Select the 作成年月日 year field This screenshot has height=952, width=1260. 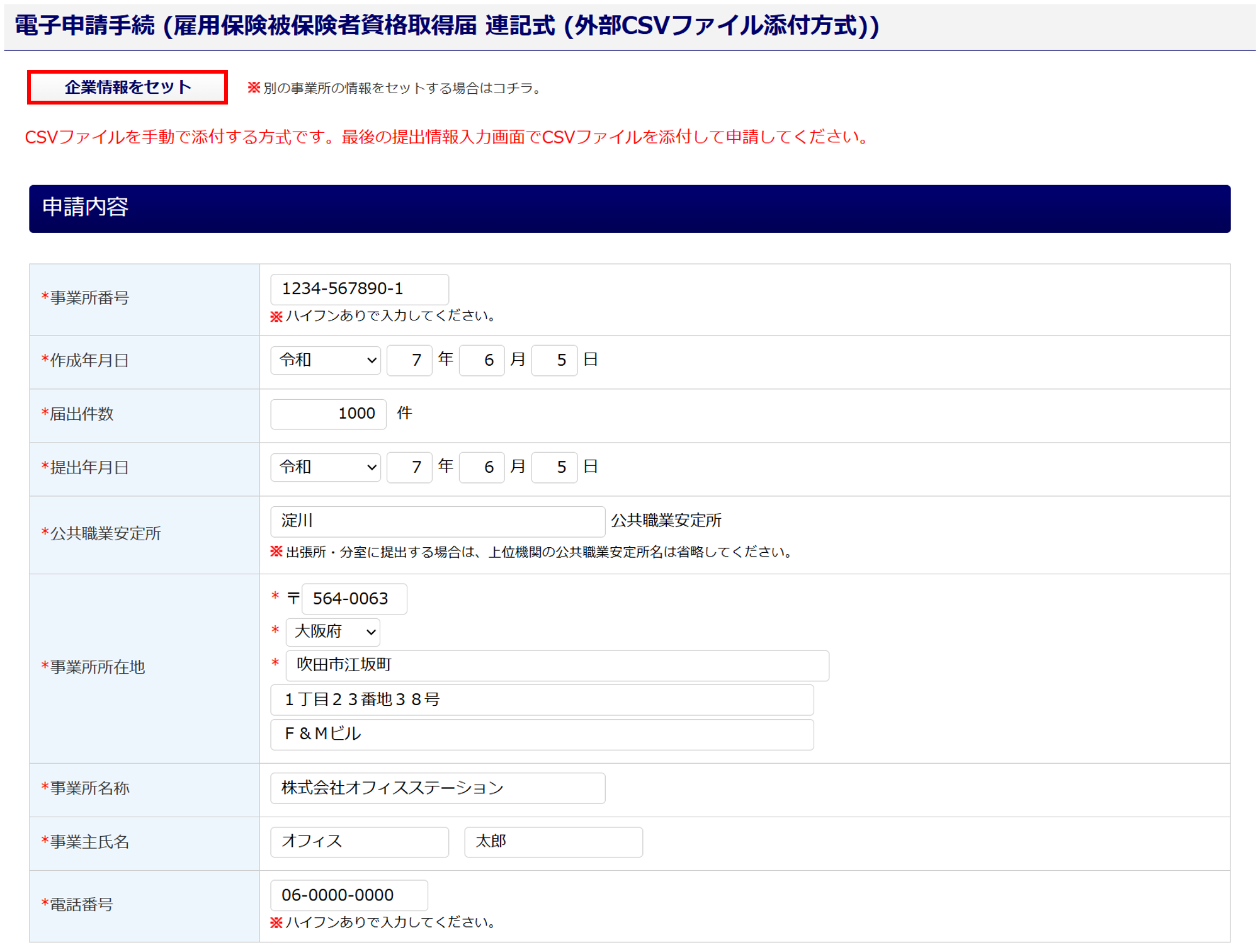(409, 360)
